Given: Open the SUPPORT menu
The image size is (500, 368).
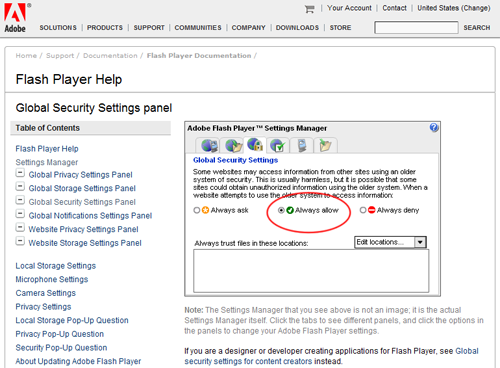Looking at the screenshot, I should 149,28.
